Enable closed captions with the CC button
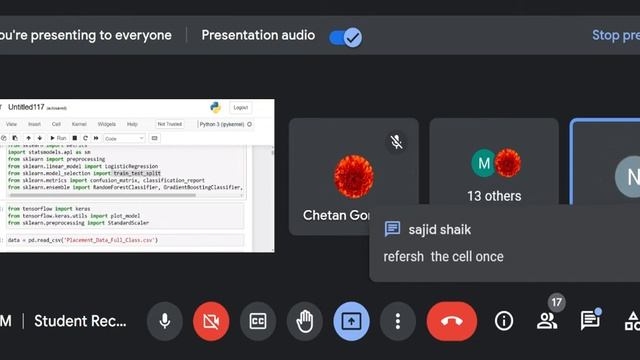This screenshot has width=640, height=360. click(x=258, y=321)
